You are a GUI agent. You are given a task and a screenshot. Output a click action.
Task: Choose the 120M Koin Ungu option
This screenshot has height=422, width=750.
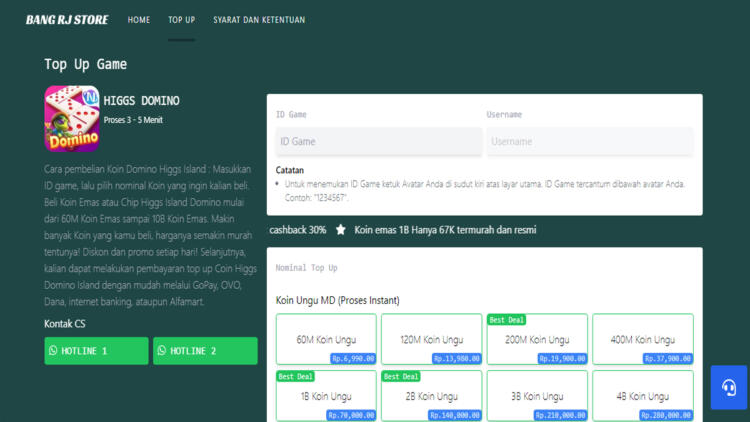(431, 340)
